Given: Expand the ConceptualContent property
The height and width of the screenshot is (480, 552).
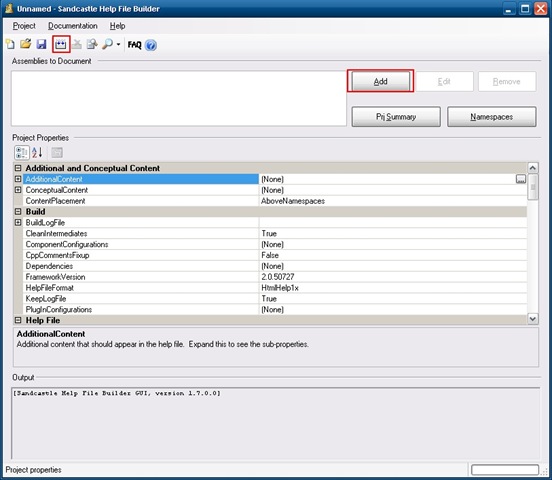Looking at the screenshot, I should (x=18, y=190).
